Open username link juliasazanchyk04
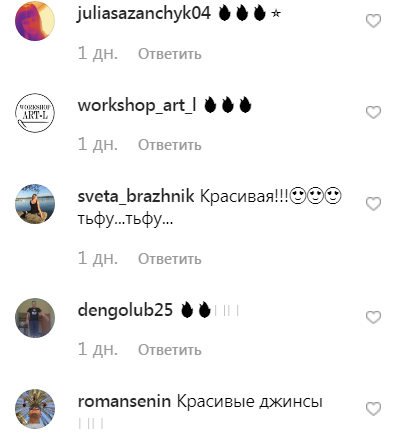This screenshot has height=438, width=401. tap(144, 14)
